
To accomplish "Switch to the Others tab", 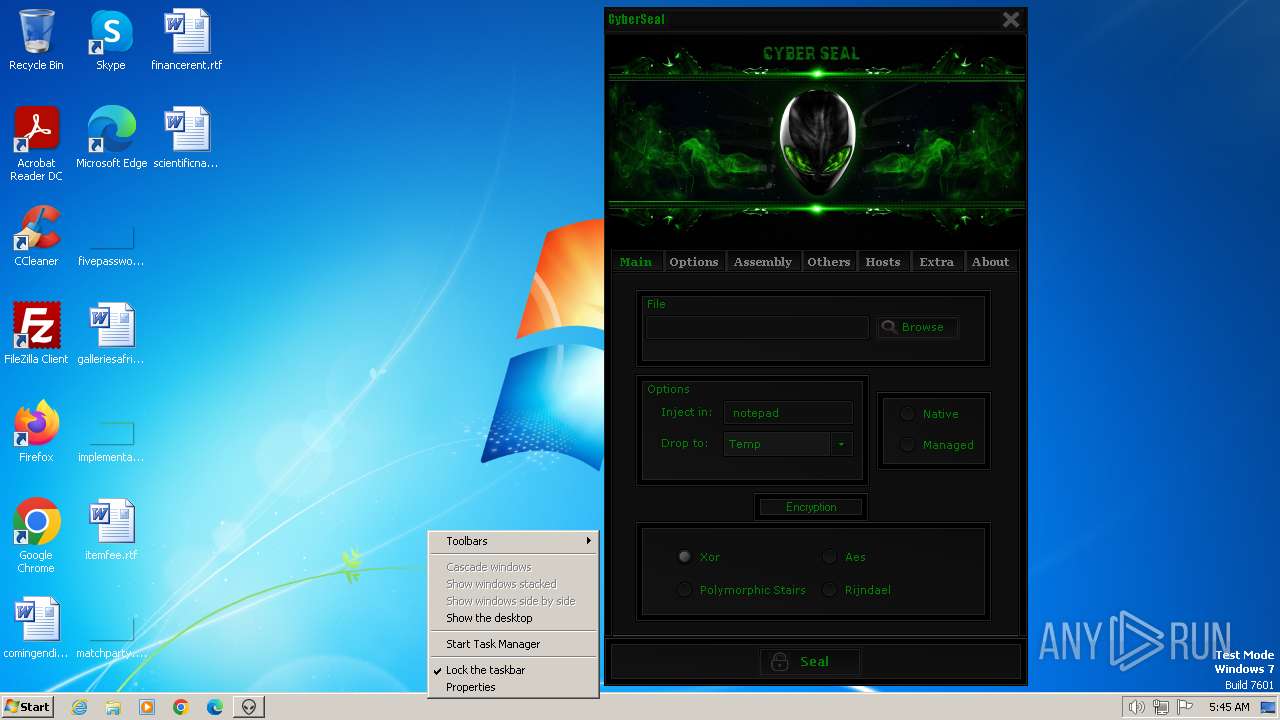I will coord(829,262).
